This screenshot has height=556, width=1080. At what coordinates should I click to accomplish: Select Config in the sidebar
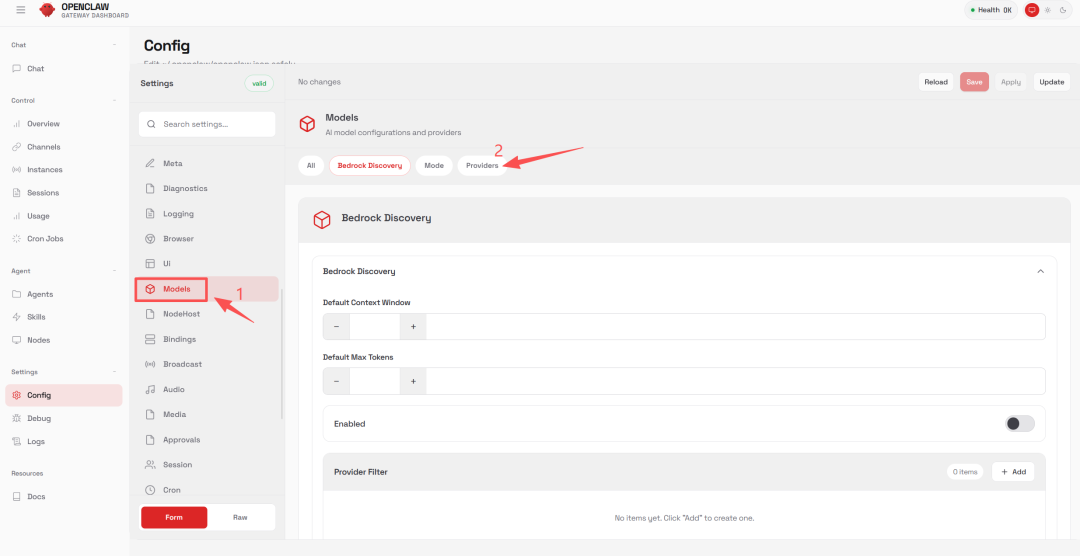[63, 395]
